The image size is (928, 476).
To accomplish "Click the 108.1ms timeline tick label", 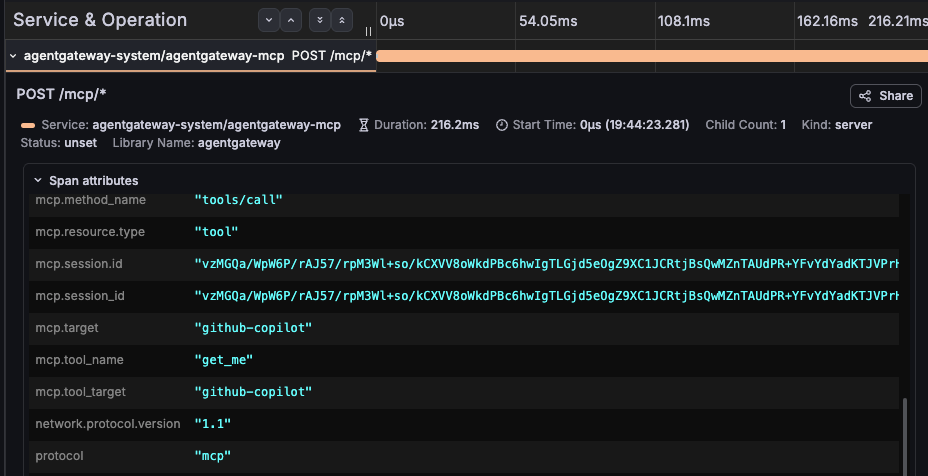I will tap(684, 21).
